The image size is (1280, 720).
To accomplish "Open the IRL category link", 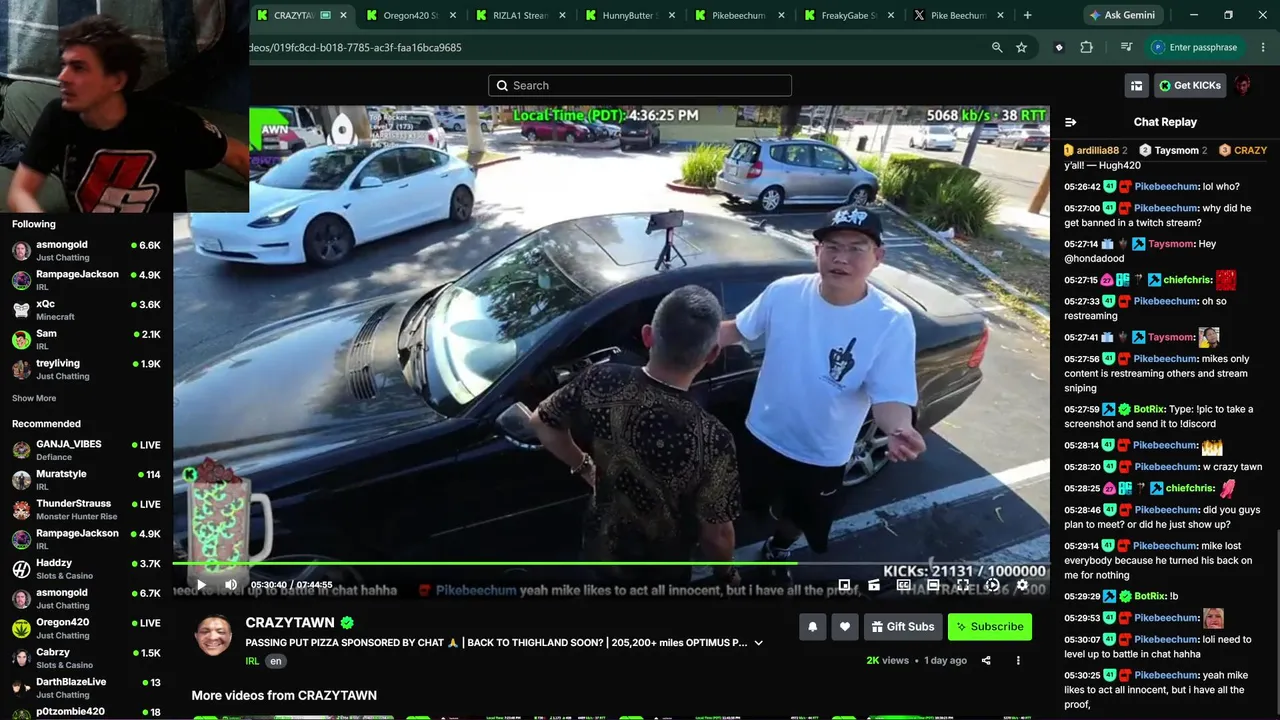I will 252,661.
